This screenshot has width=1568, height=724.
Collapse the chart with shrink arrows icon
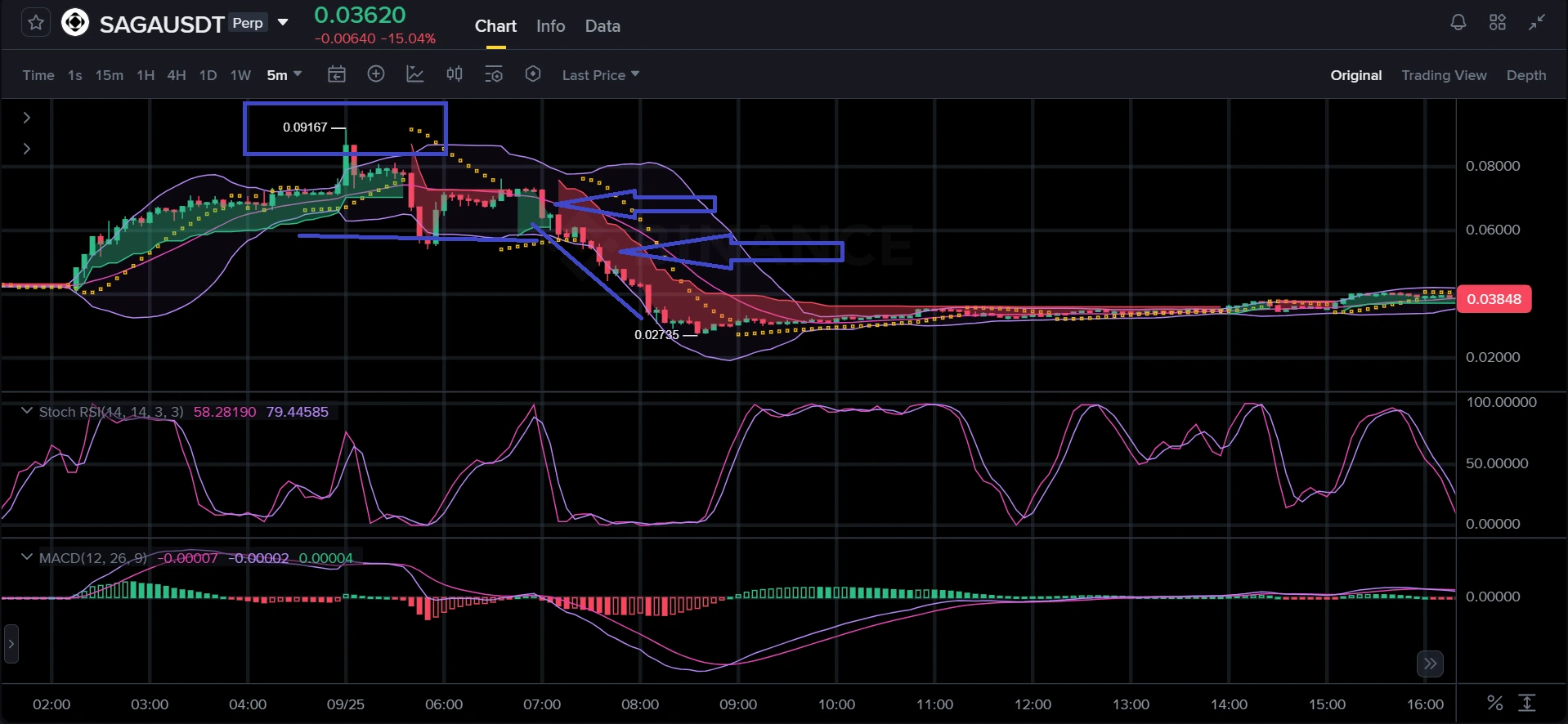[1537, 23]
